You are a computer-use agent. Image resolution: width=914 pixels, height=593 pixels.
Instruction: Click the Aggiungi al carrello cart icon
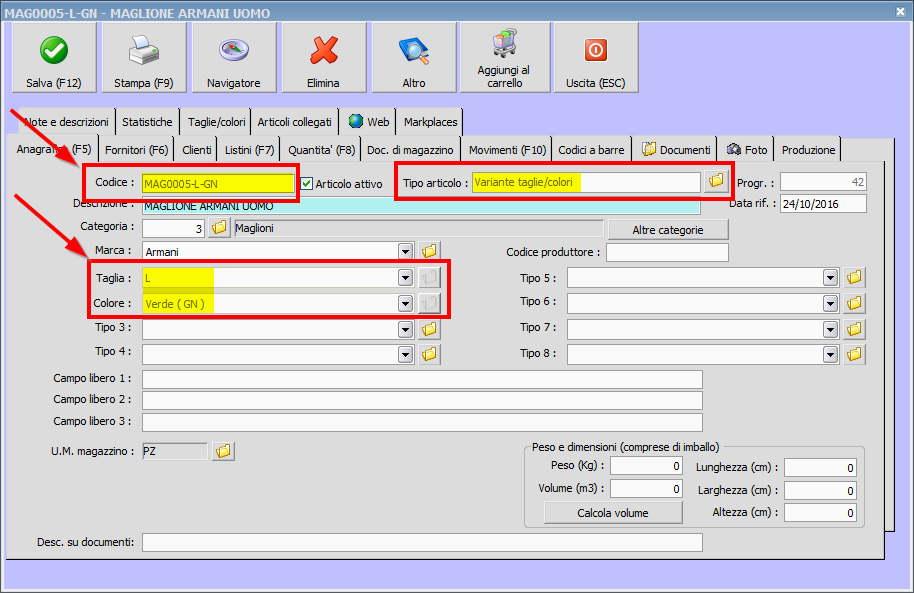pyautogui.click(x=504, y=44)
